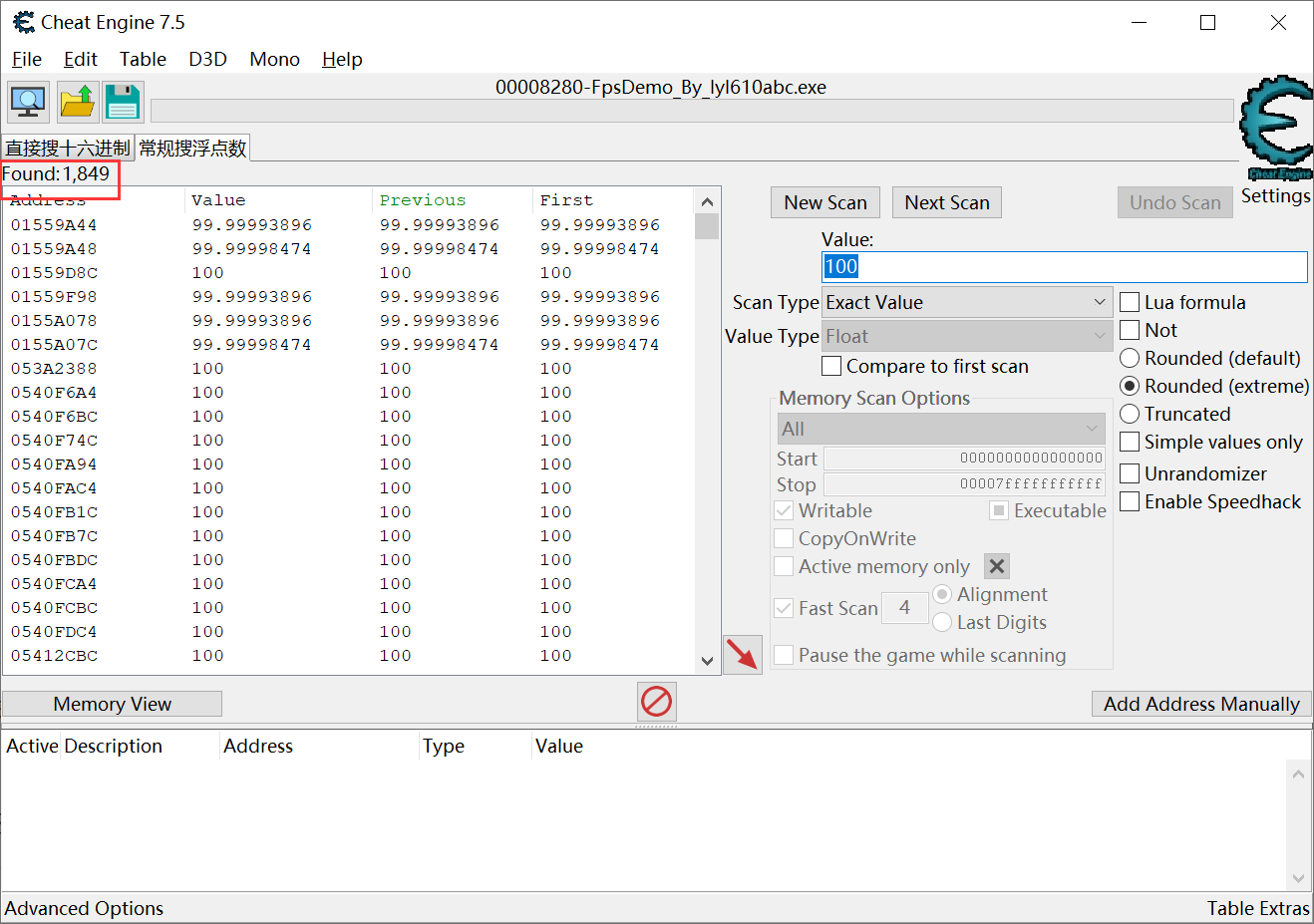Select address row 05412CBC
This screenshot has height=924, width=1314.
[x=349, y=656]
